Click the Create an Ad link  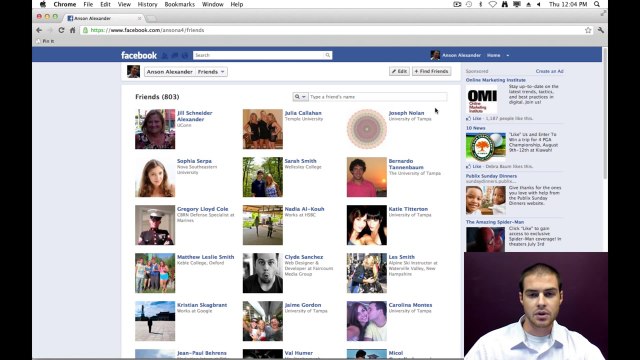pyautogui.click(x=549, y=71)
